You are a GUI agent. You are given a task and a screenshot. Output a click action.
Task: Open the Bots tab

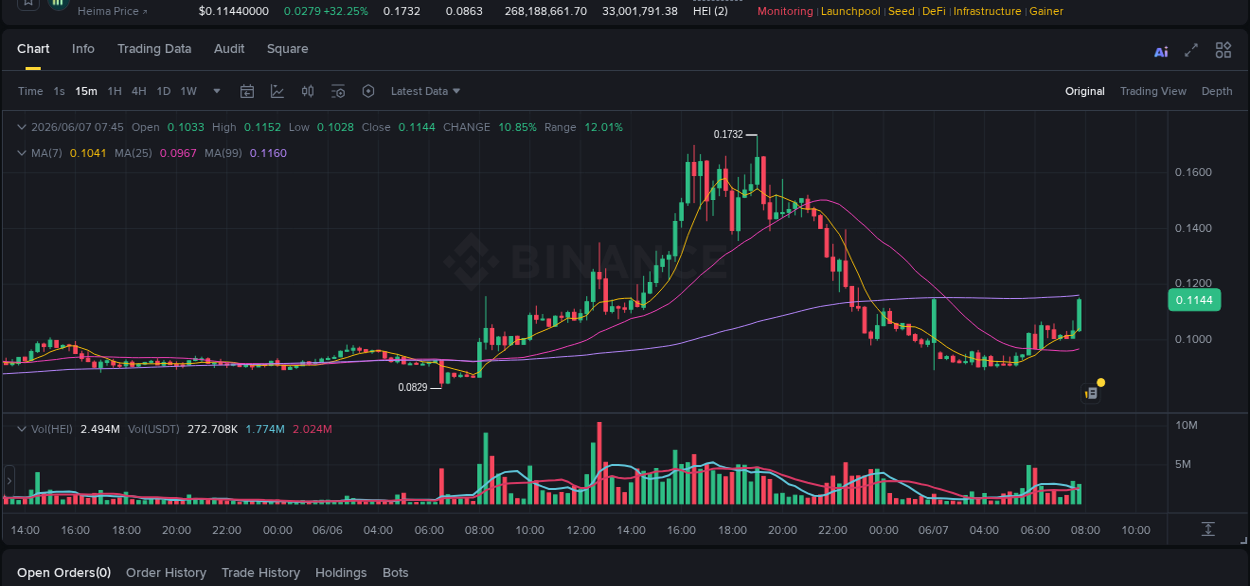tap(396, 572)
